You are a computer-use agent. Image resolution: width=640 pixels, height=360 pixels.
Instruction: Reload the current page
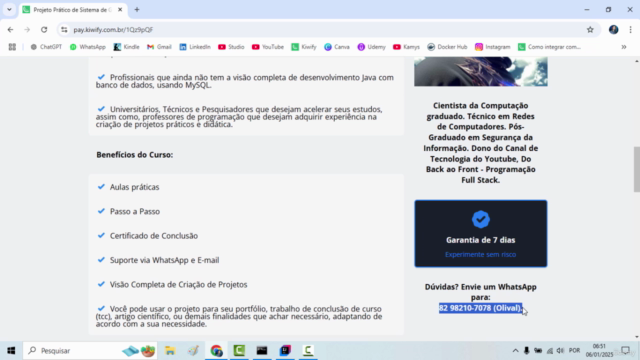click(x=44, y=29)
